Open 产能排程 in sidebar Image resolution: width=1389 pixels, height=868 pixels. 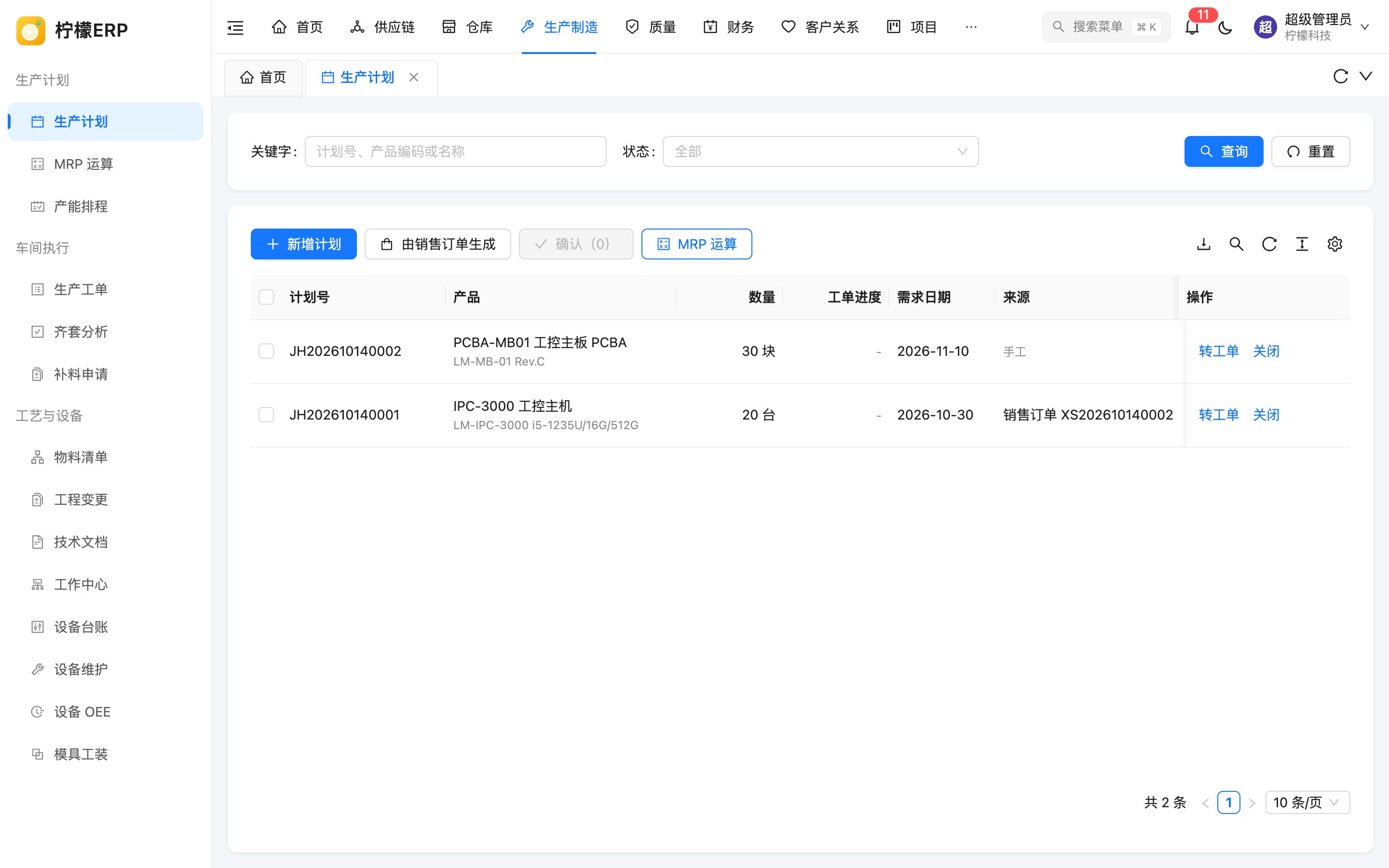106,207
